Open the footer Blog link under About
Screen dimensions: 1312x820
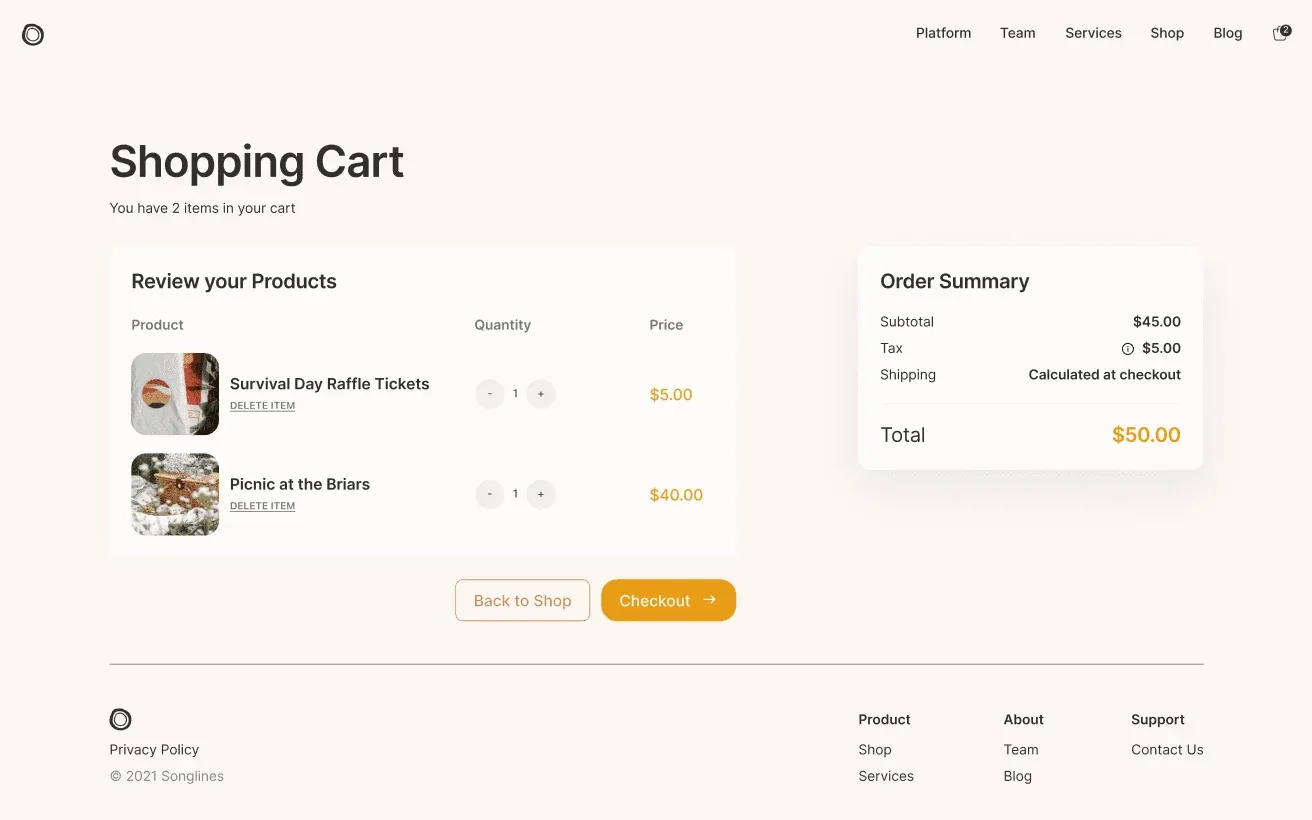tap(1018, 776)
